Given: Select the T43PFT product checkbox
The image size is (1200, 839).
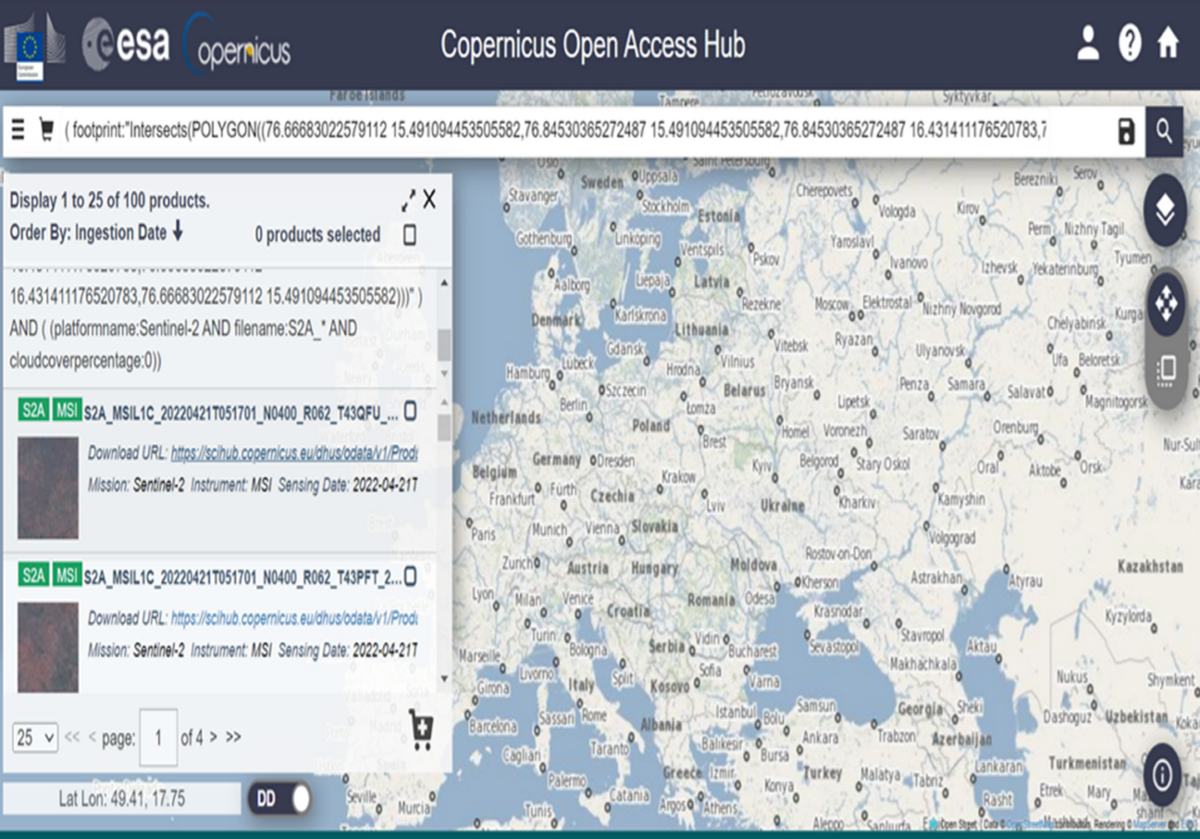Looking at the screenshot, I should [410, 576].
